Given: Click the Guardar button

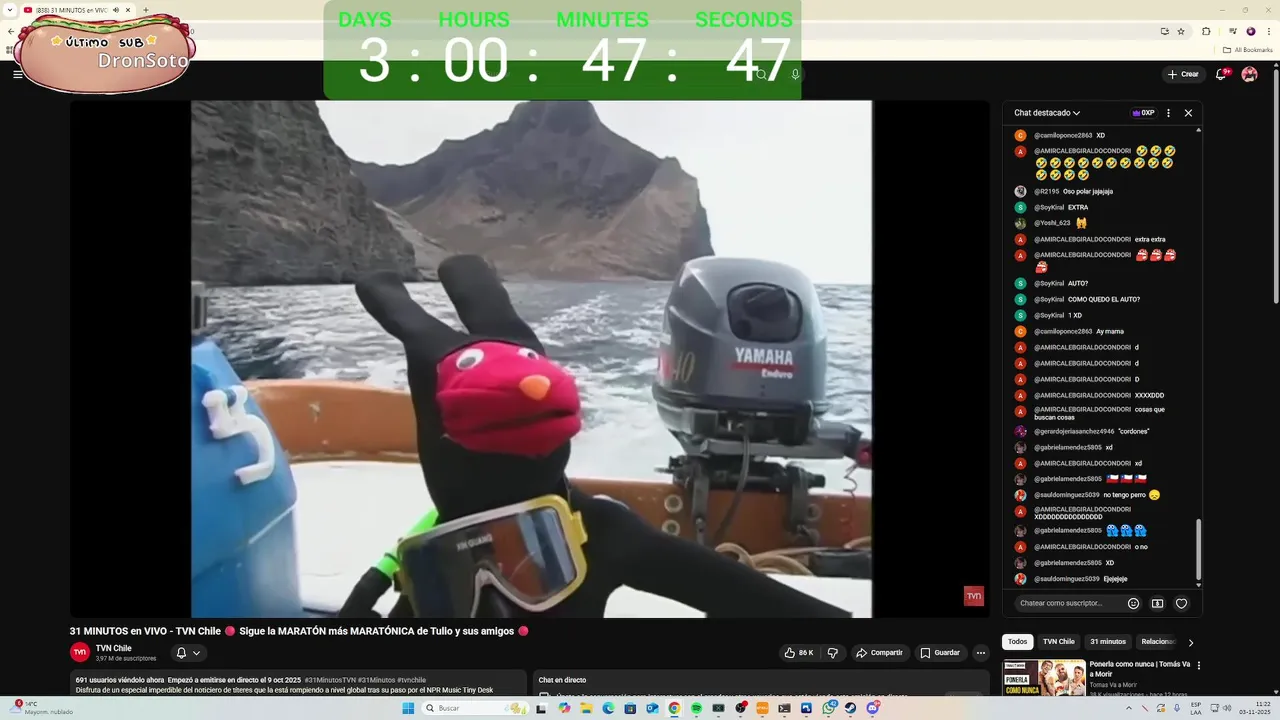Looking at the screenshot, I should 940,653.
